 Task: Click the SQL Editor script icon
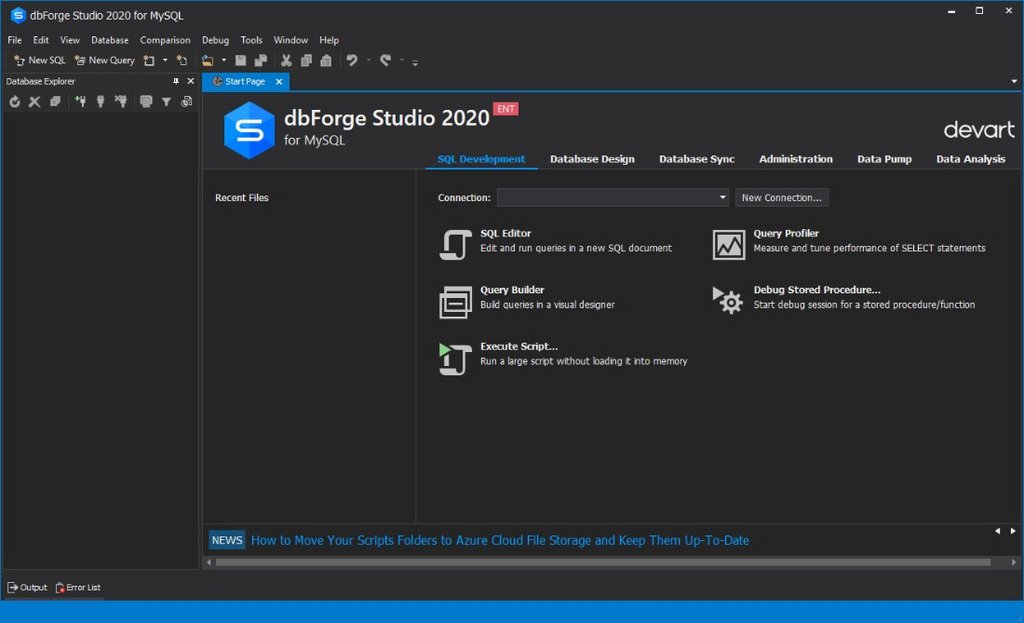(455, 245)
